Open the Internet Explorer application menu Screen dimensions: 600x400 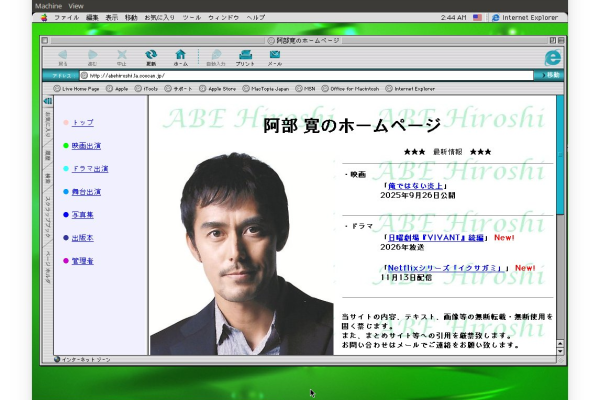click(525, 17)
